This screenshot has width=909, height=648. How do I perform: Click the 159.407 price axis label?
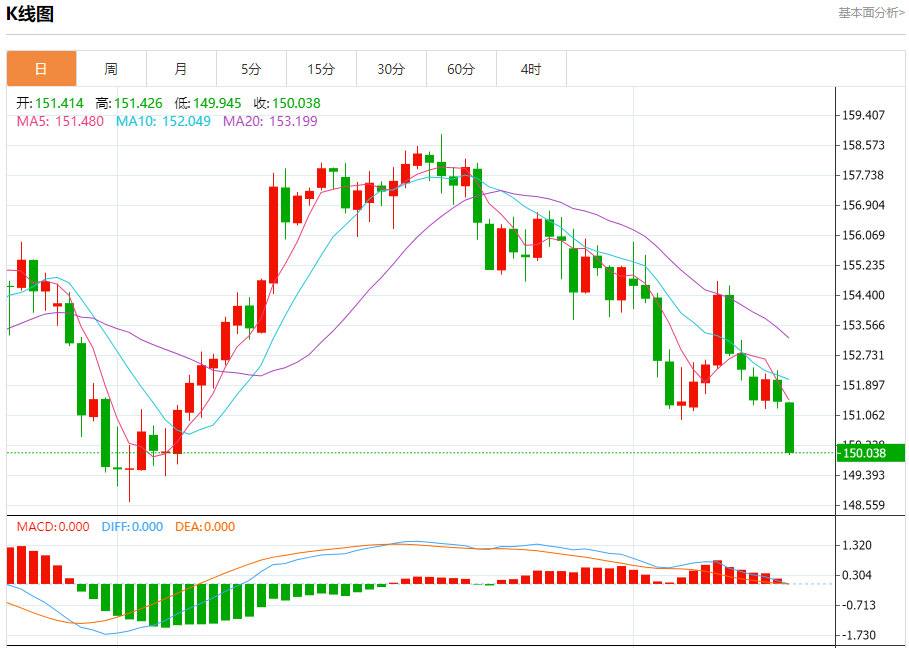(863, 115)
